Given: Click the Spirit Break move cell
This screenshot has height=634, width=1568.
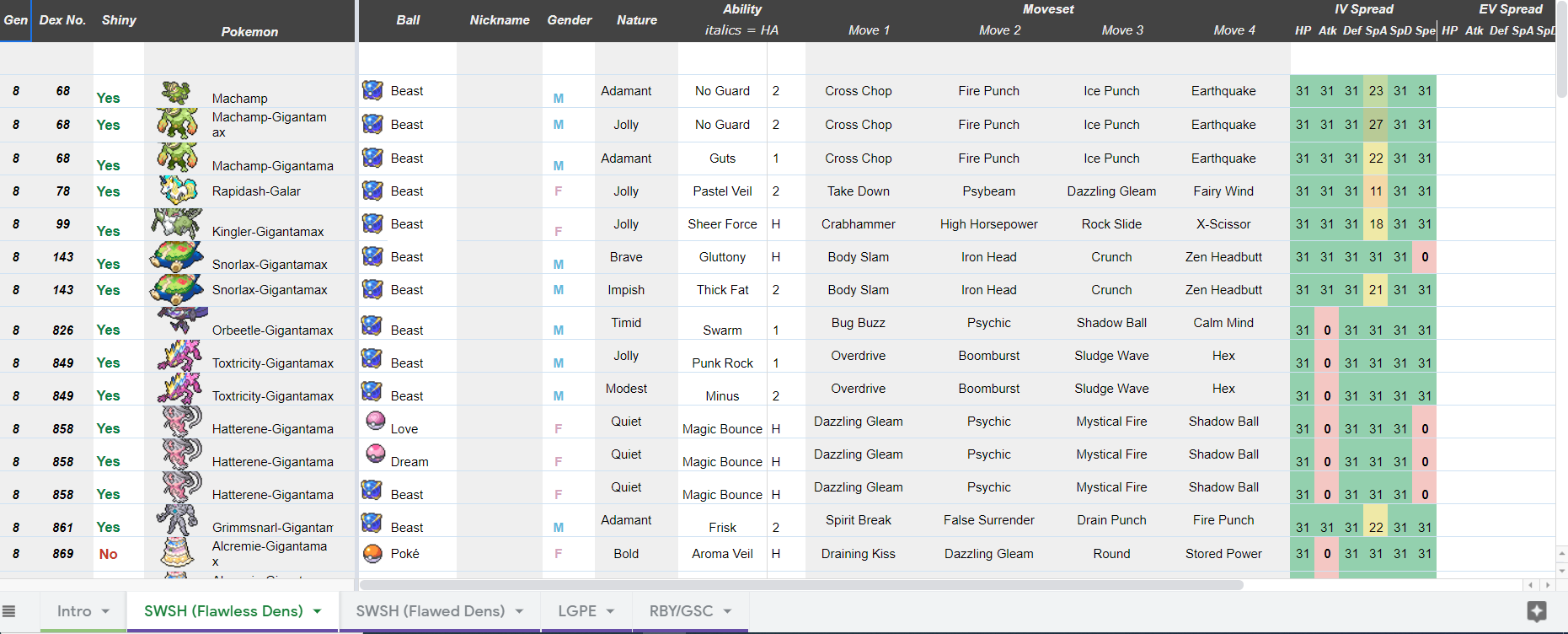Looking at the screenshot, I should pos(858,520).
